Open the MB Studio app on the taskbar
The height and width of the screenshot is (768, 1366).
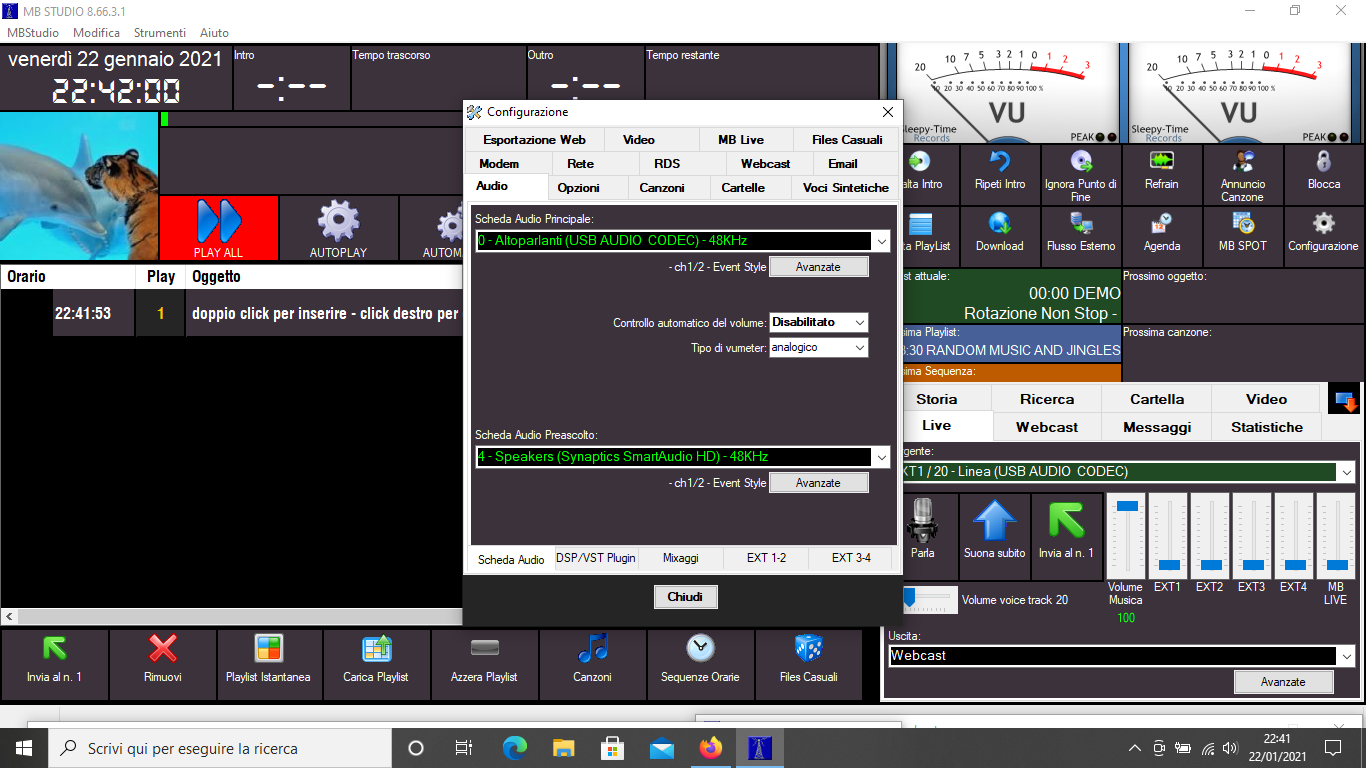pyautogui.click(x=761, y=748)
